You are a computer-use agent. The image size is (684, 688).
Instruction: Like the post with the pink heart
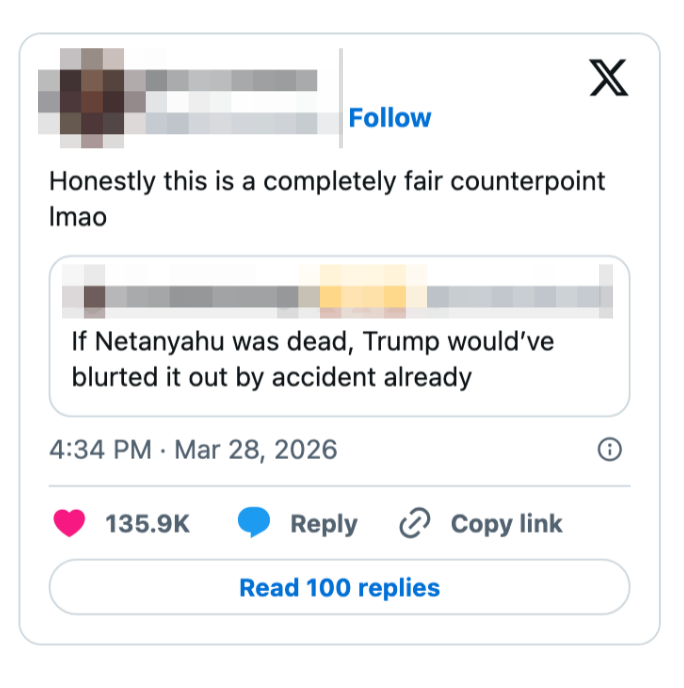click(x=69, y=524)
